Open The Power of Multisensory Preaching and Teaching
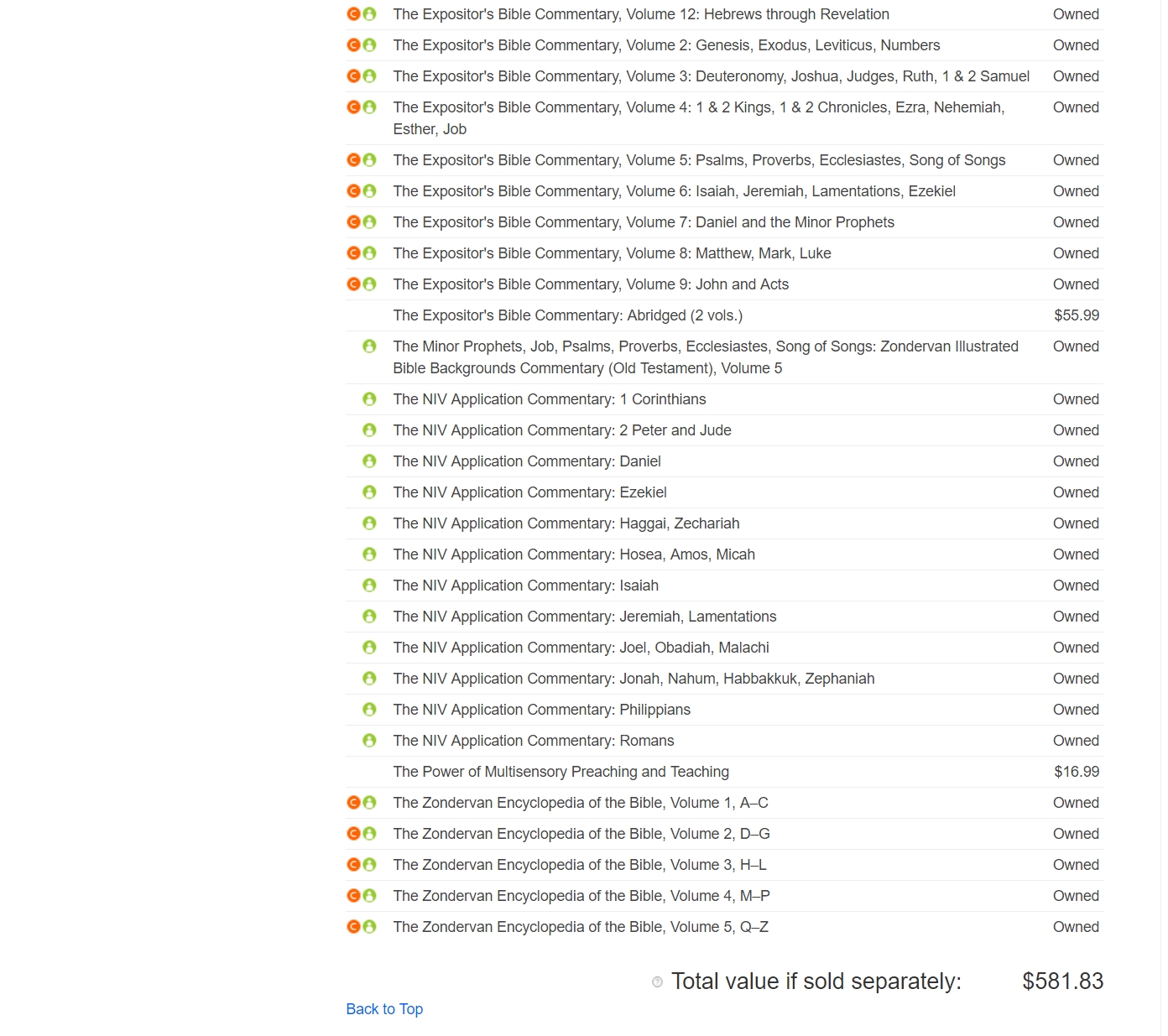Image resolution: width=1168 pixels, height=1036 pixels. click(x=561, y=772)
